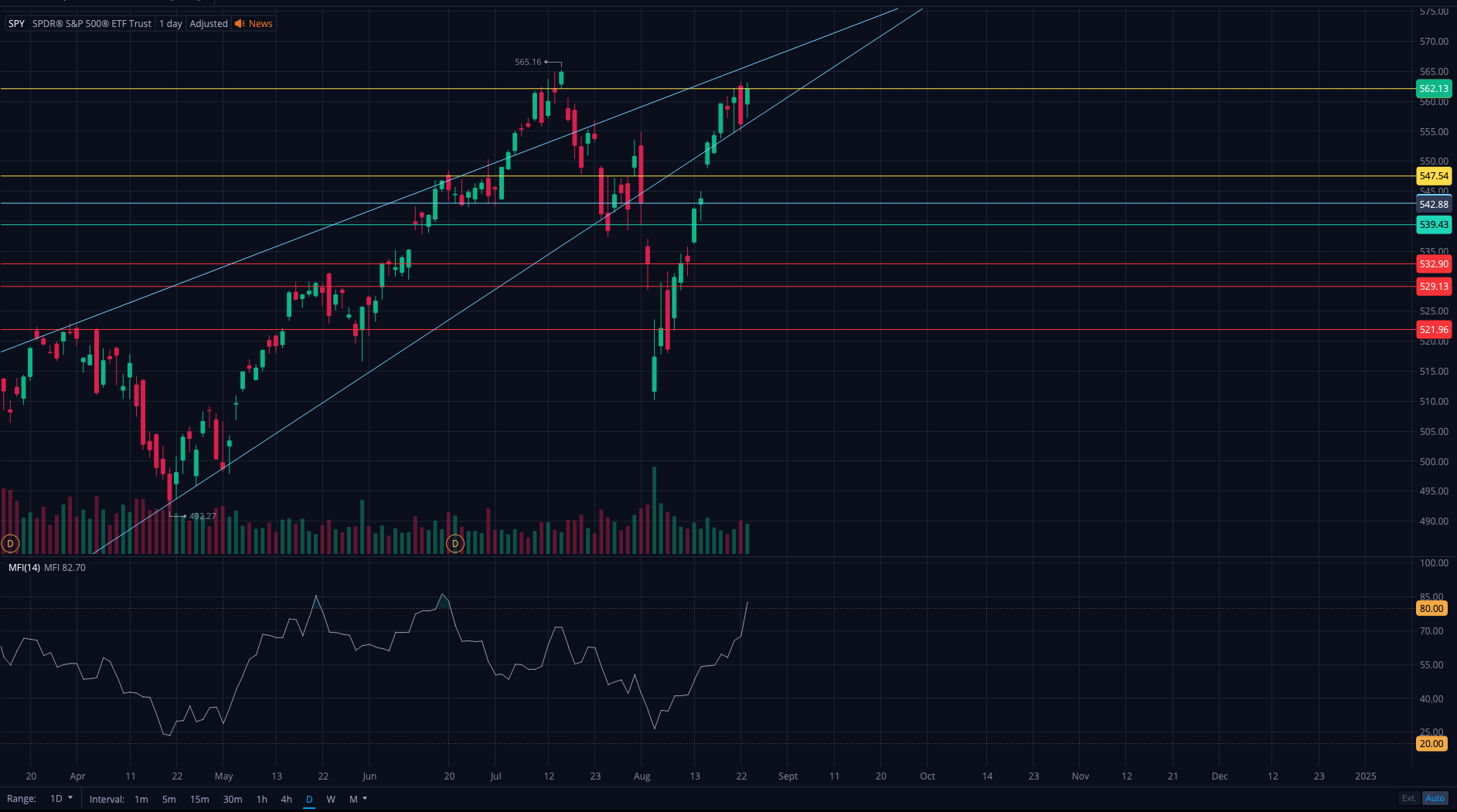
Task: Click the dividend 'D' marker near July
Action: [x=455, y=544]
